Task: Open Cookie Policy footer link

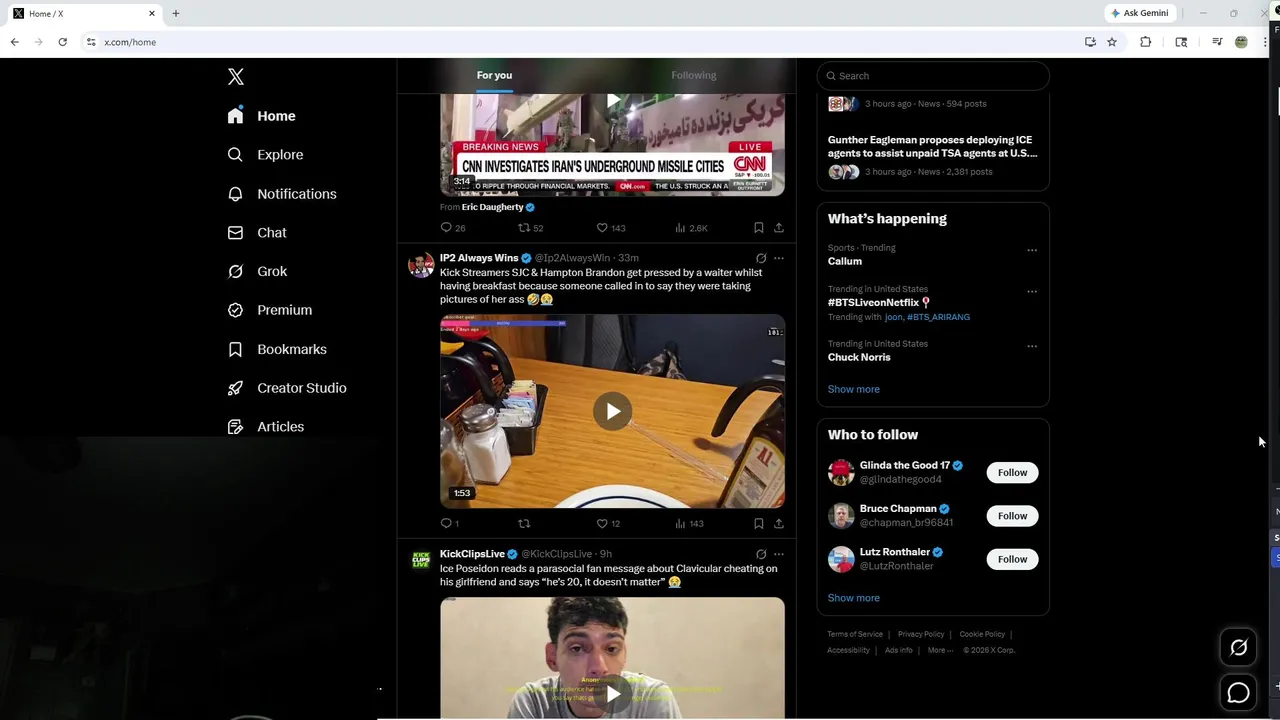Action: 982,634
